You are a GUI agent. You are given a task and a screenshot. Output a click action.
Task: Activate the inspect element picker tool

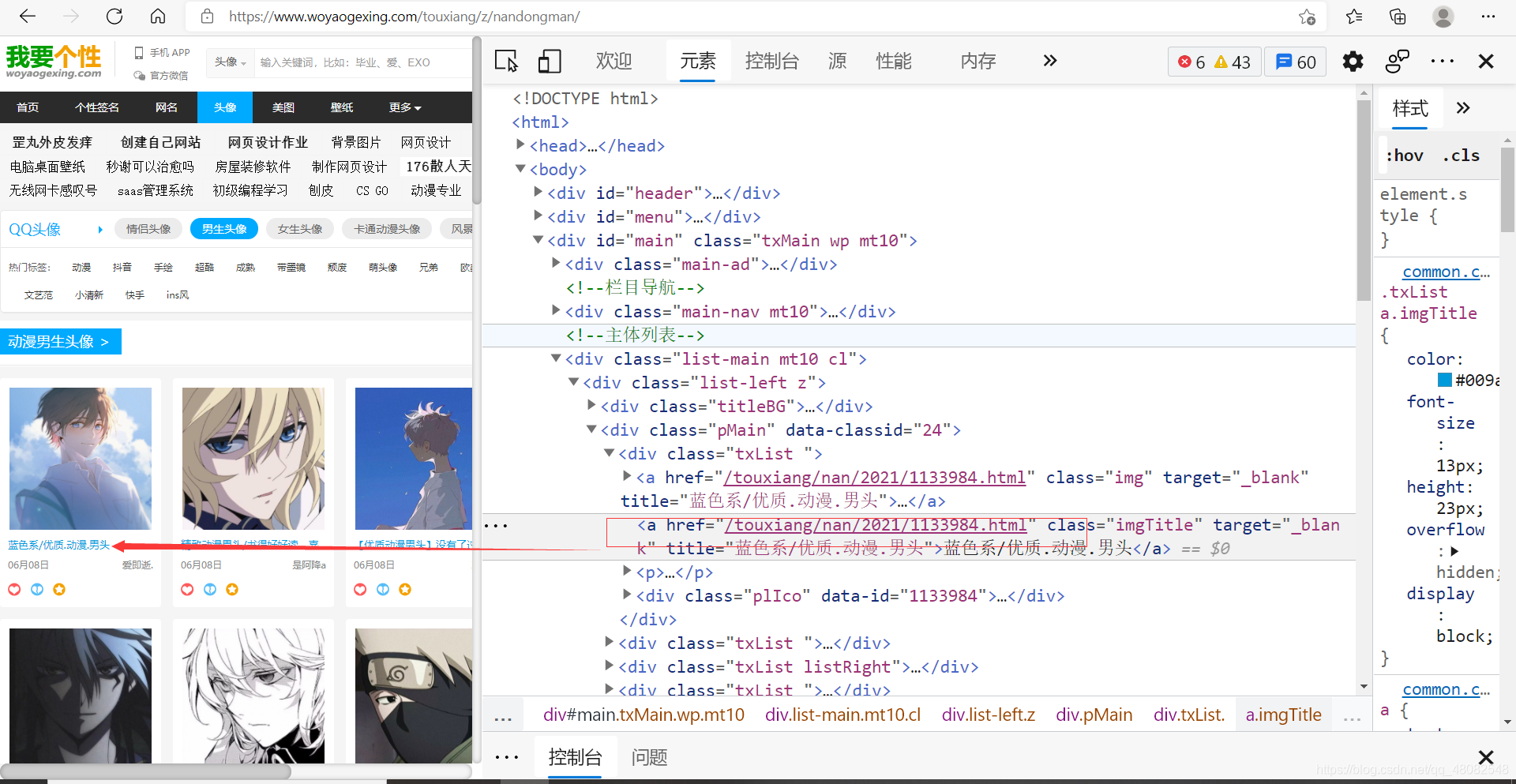point(506,61)
